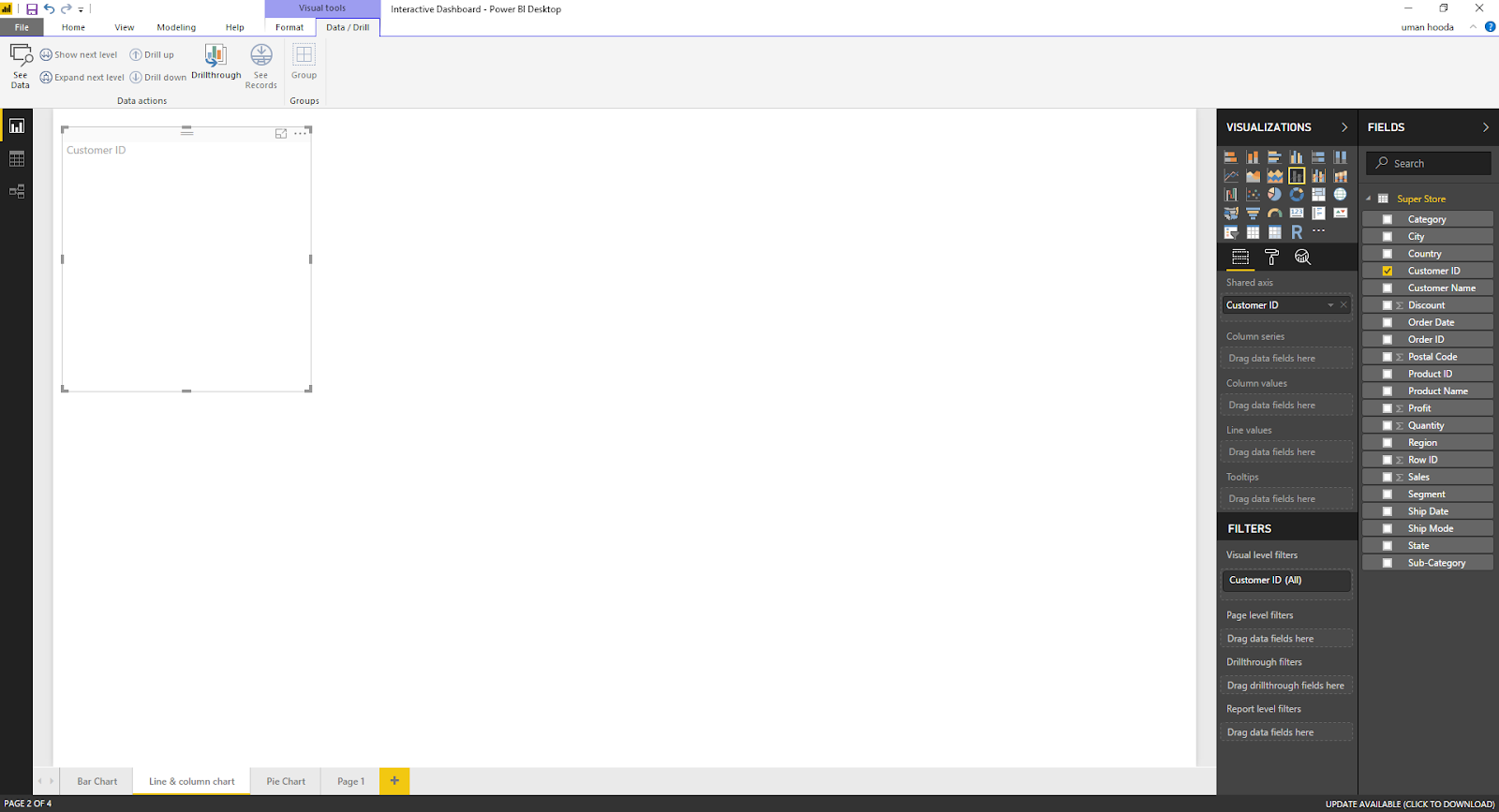Choose the scatter chart visual
This screenshot has width=1499, height=812.
(x=1253, y=195)
